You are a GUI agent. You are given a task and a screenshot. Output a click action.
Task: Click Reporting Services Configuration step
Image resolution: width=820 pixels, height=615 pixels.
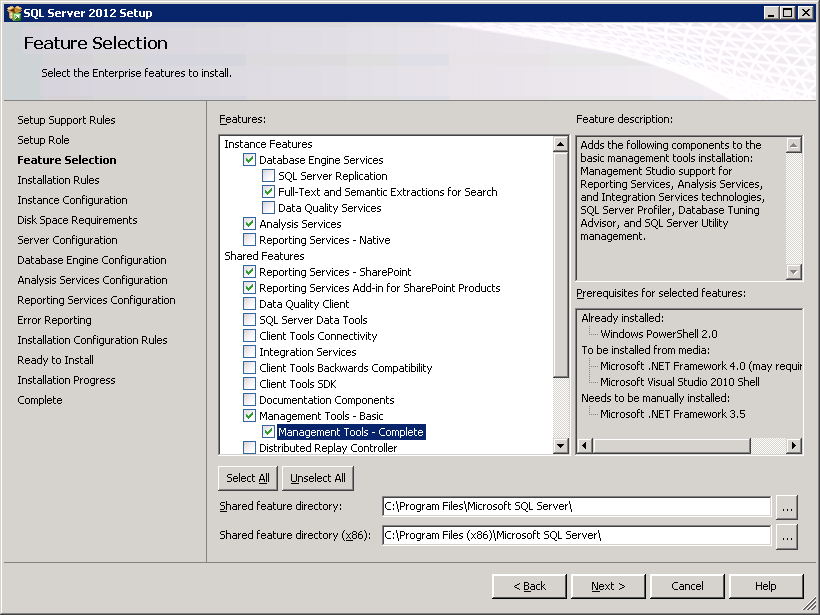pyautogui.click(x=96, y=300)
